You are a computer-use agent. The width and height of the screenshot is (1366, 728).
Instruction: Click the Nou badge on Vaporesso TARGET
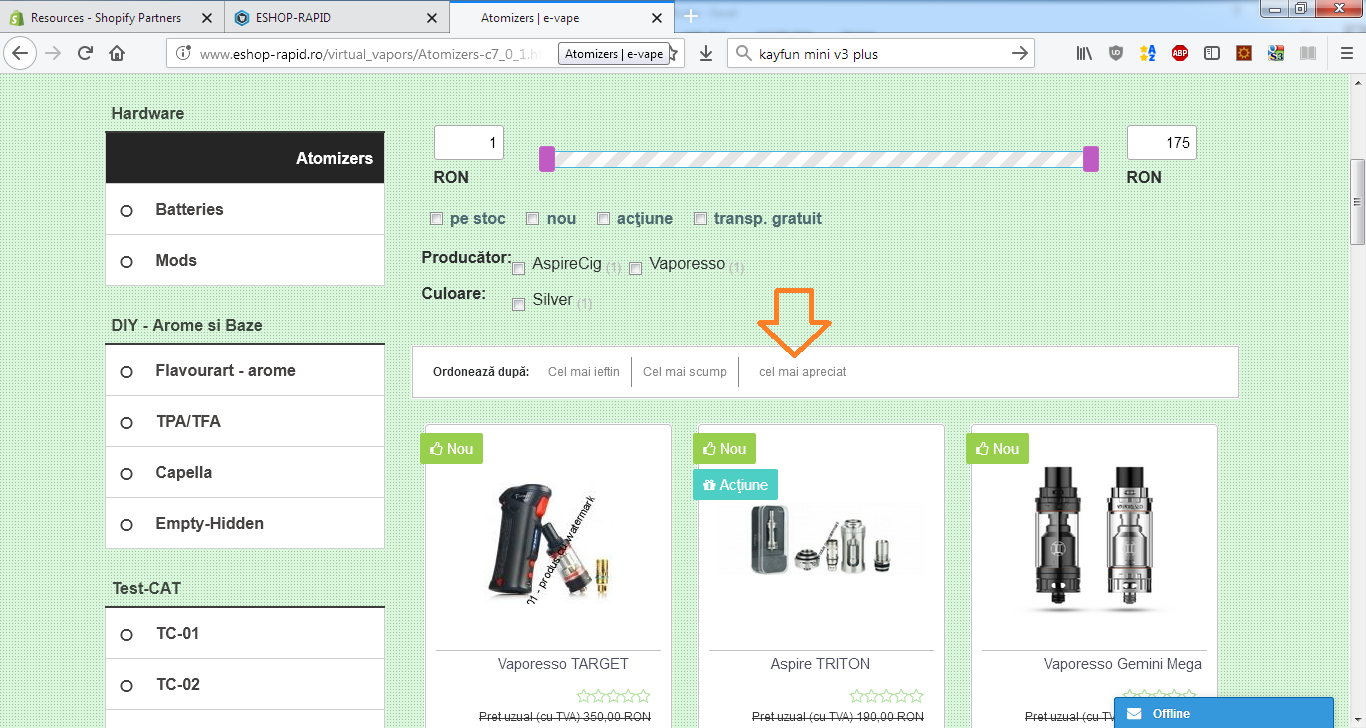(x=451, y=449)
